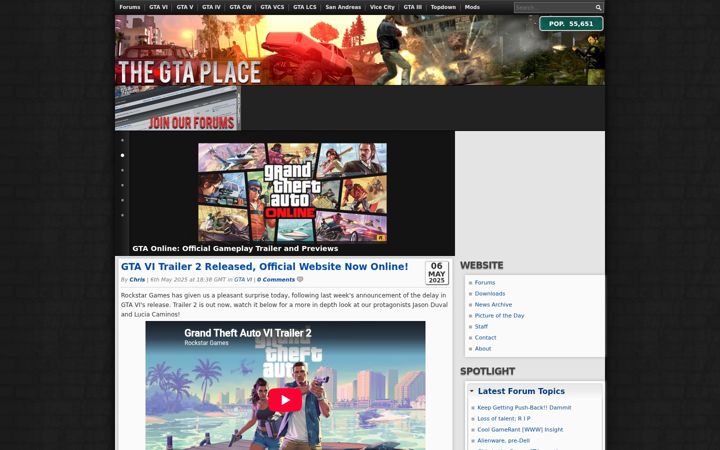The height and width of the screenshot is (450, 720).
Task: Click Grand Theft Auto VI Trailer 2 video title
Action: click(248, 333)
